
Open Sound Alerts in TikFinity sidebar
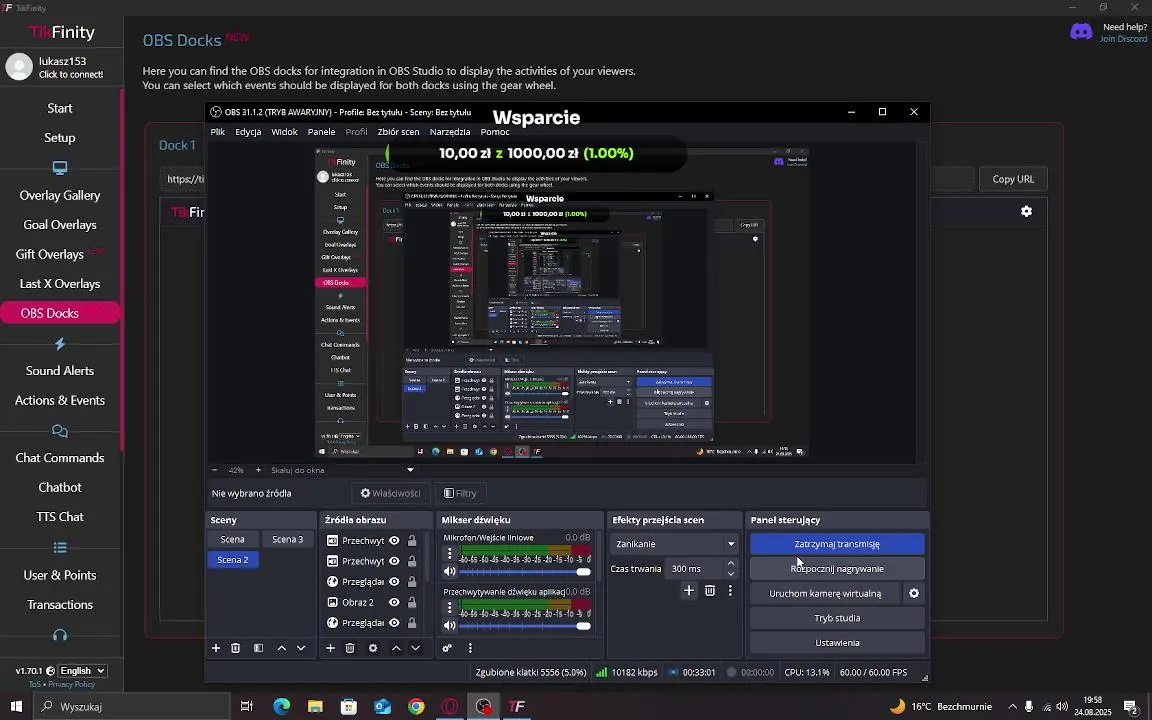tap(60, 371)
